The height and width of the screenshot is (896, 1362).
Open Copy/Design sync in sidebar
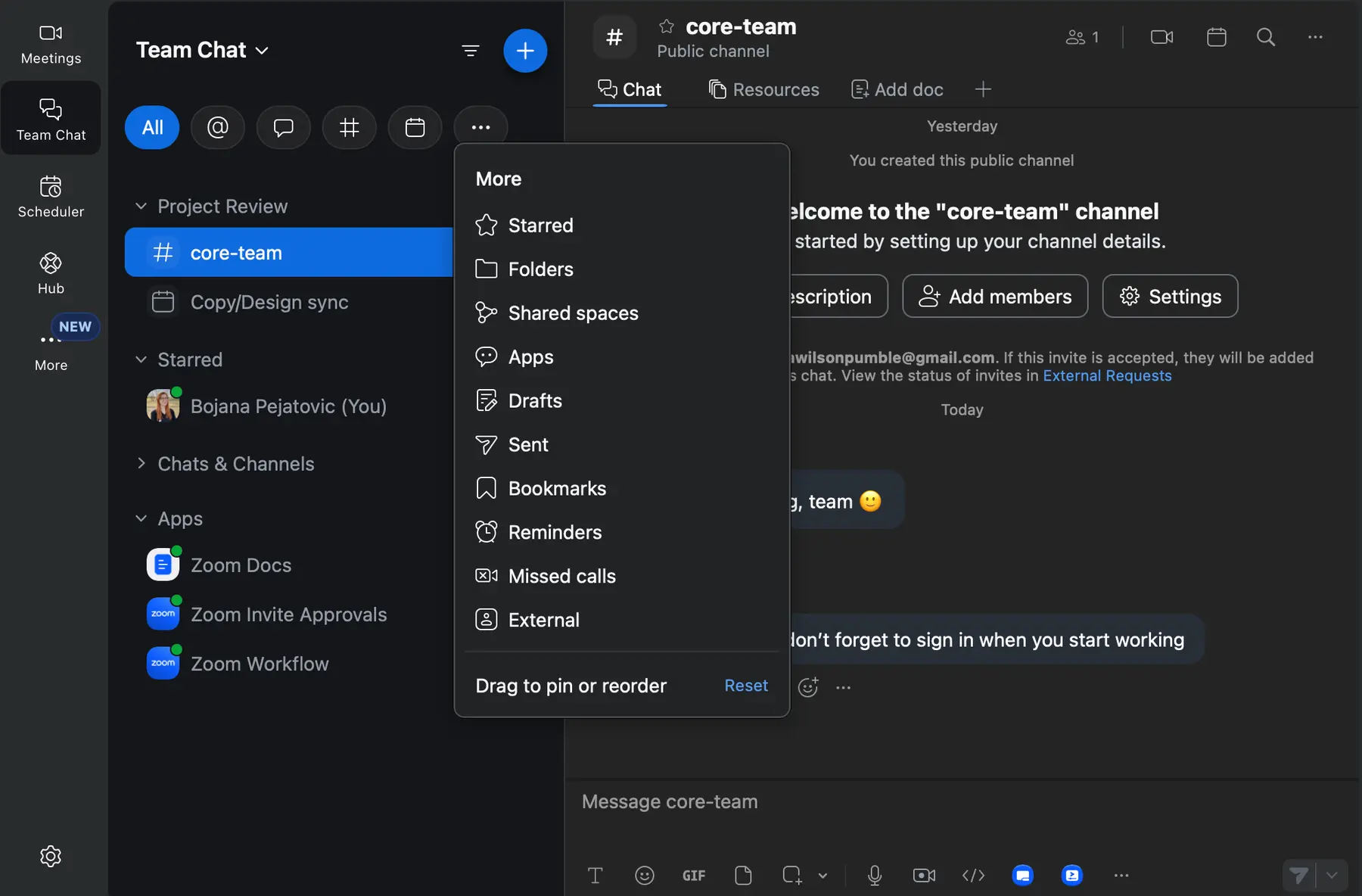(x=288, y=302)
